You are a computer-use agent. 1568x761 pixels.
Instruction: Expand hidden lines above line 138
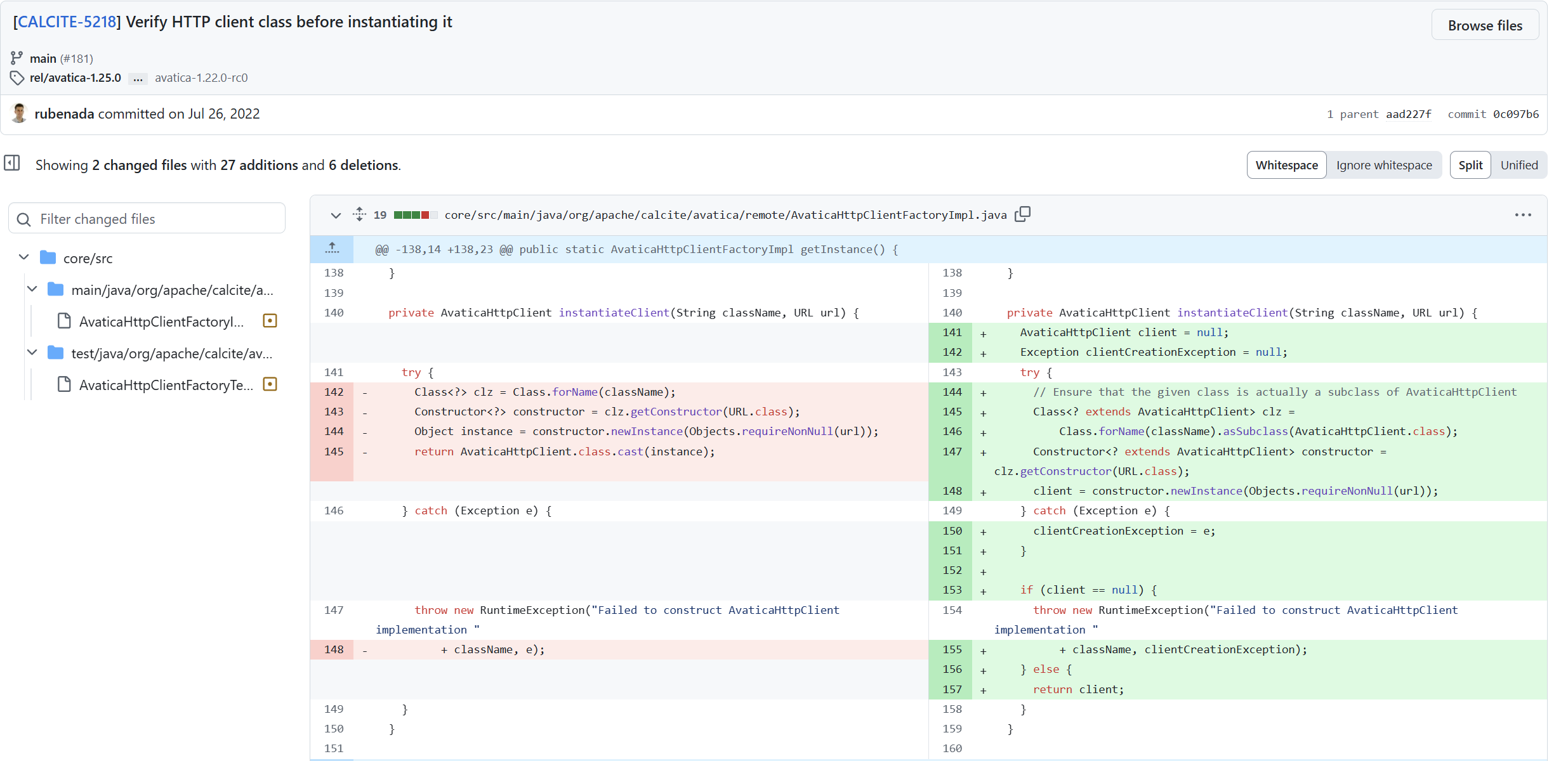pos(332,249)
